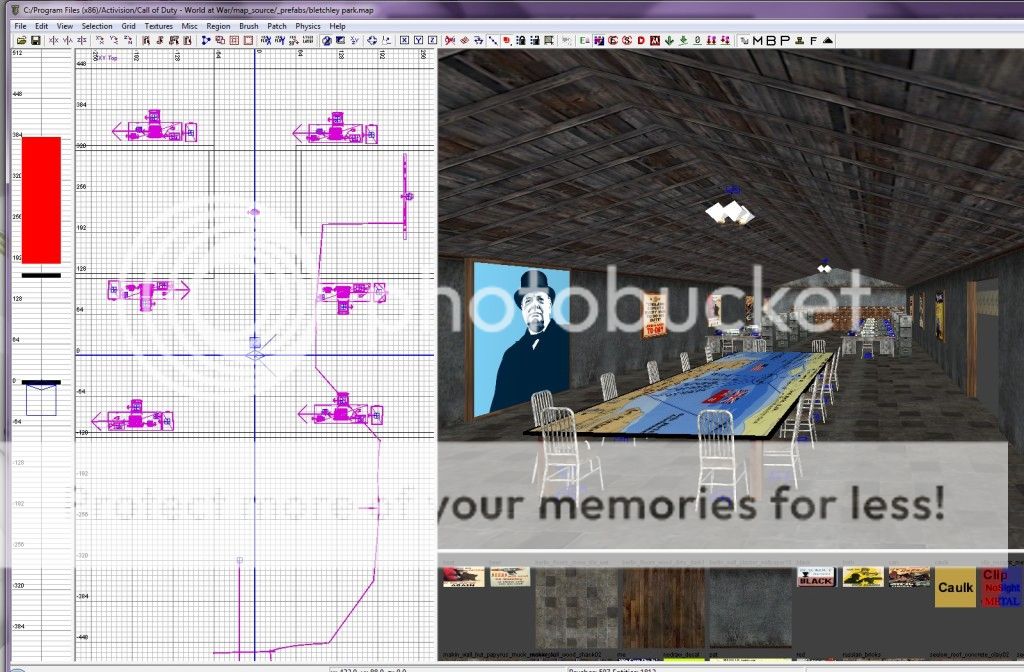The image size is (1024, 672).
Task: Toggle the P filter button
Action: [x=785, y=40]
